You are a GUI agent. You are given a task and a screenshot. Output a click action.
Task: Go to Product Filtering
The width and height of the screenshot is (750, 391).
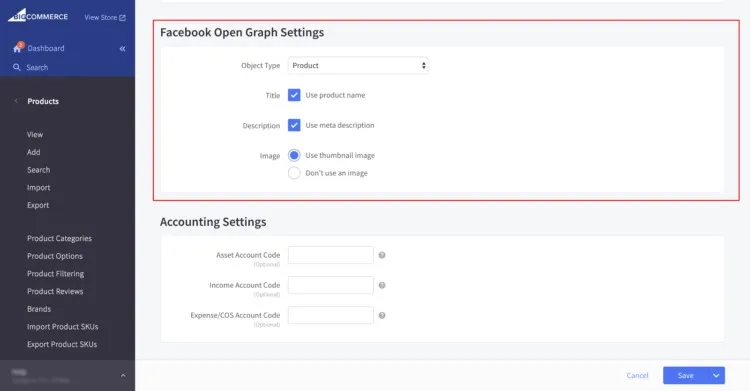pos(55,274)
